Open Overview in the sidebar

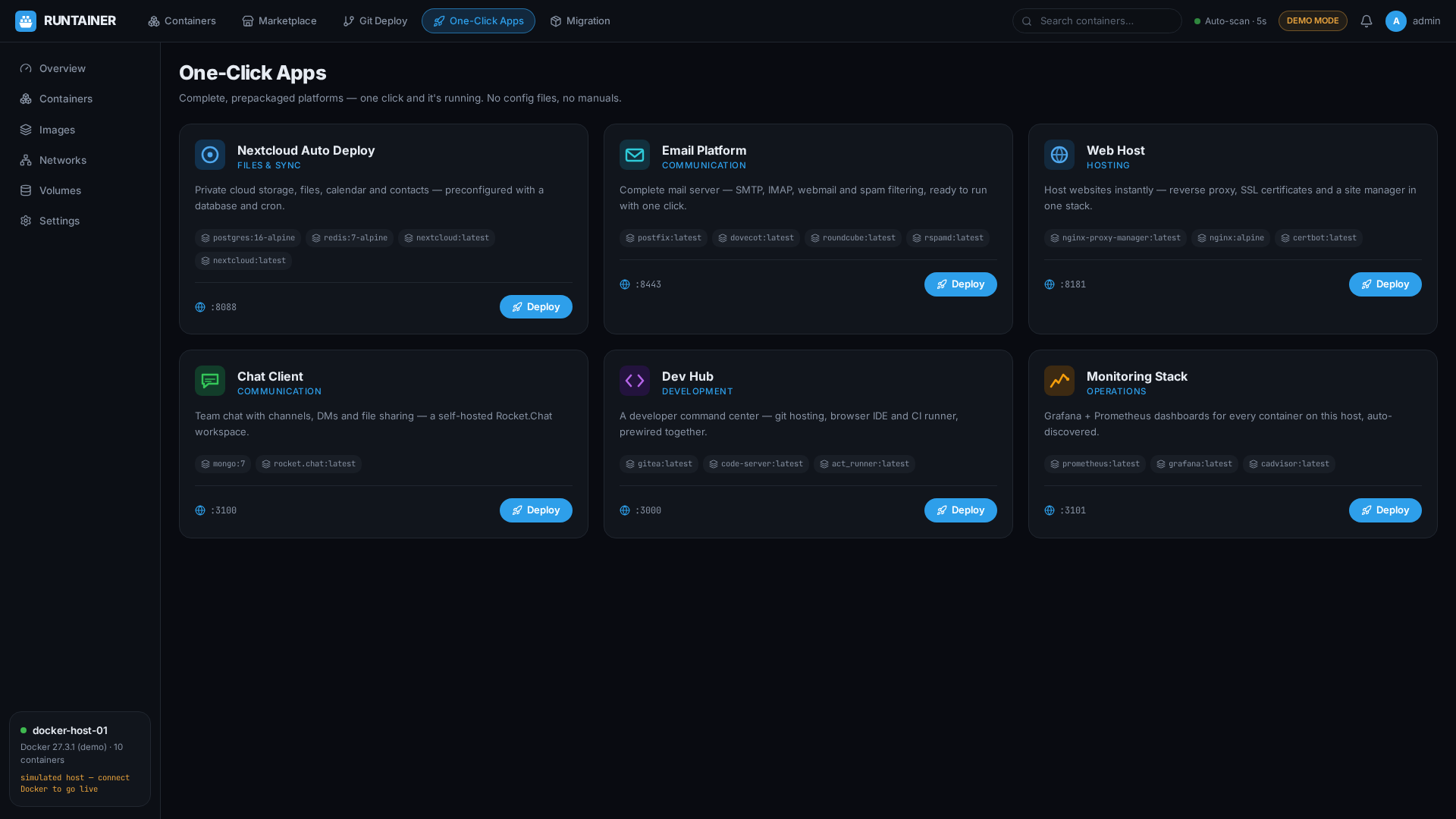point(80,68)
